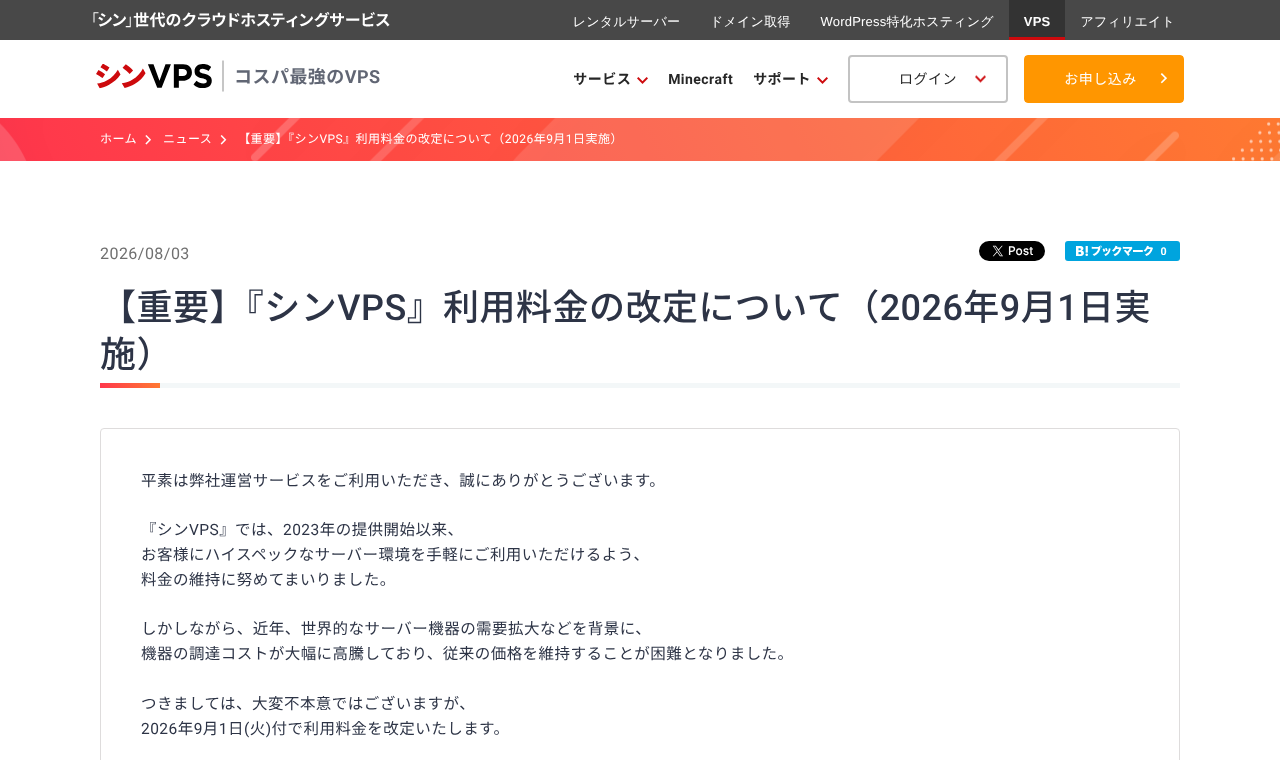Image resolution: width=1280 pixels, height=760 pixels.
Task: Click the line starting しかしながら、近年
Action: tap(396, 628)
